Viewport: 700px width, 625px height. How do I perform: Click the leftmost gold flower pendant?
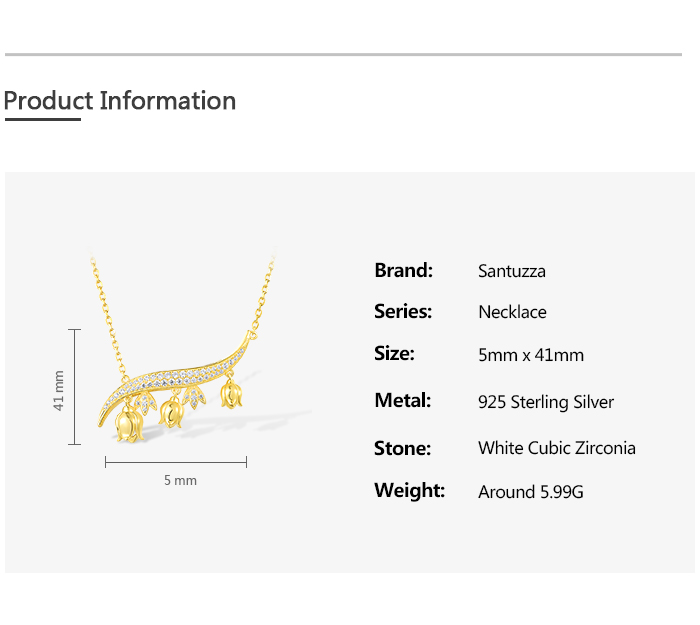click(x=129, y=424)
